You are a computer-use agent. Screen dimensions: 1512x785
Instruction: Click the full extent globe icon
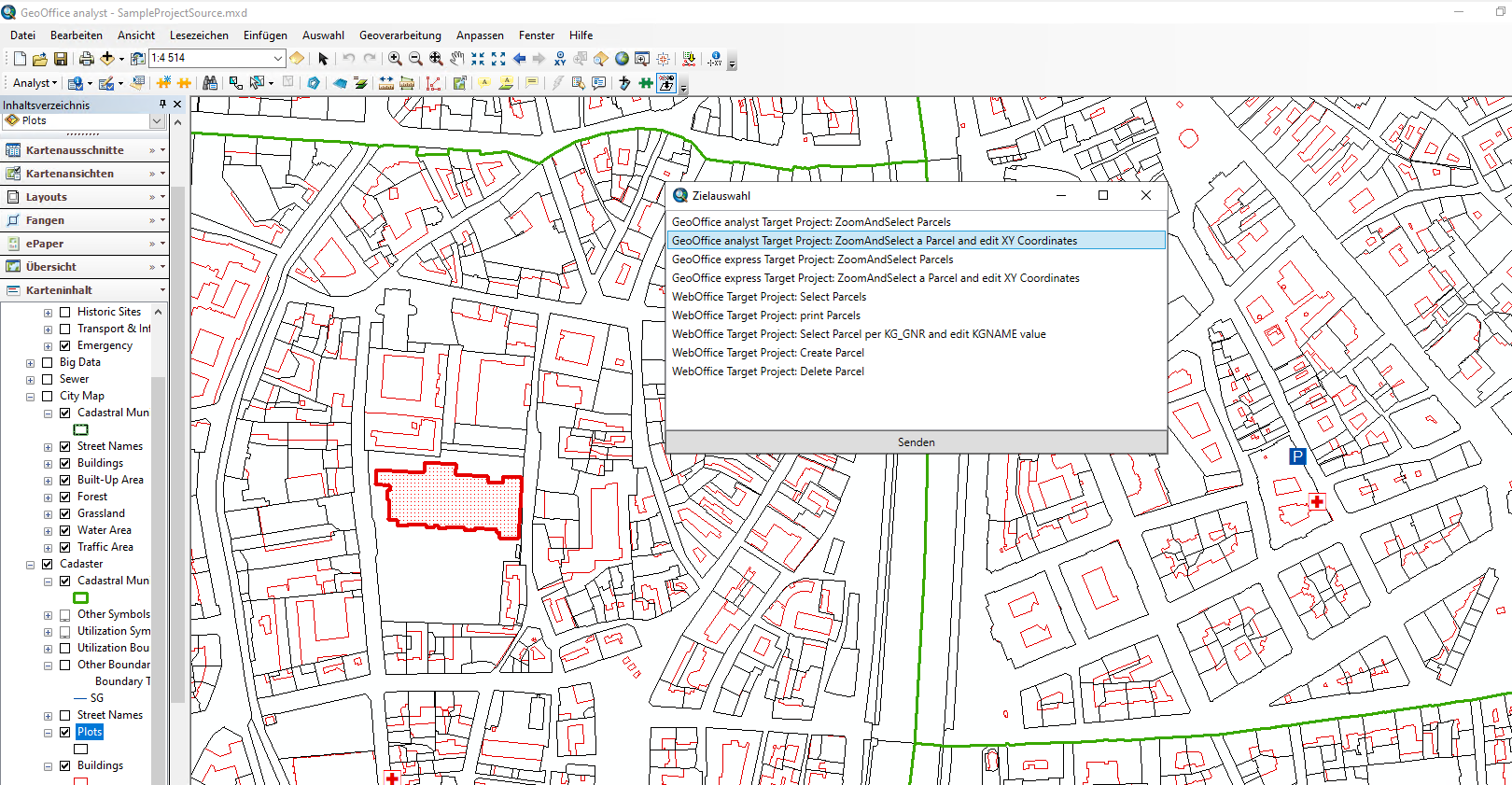click(622, 59)
